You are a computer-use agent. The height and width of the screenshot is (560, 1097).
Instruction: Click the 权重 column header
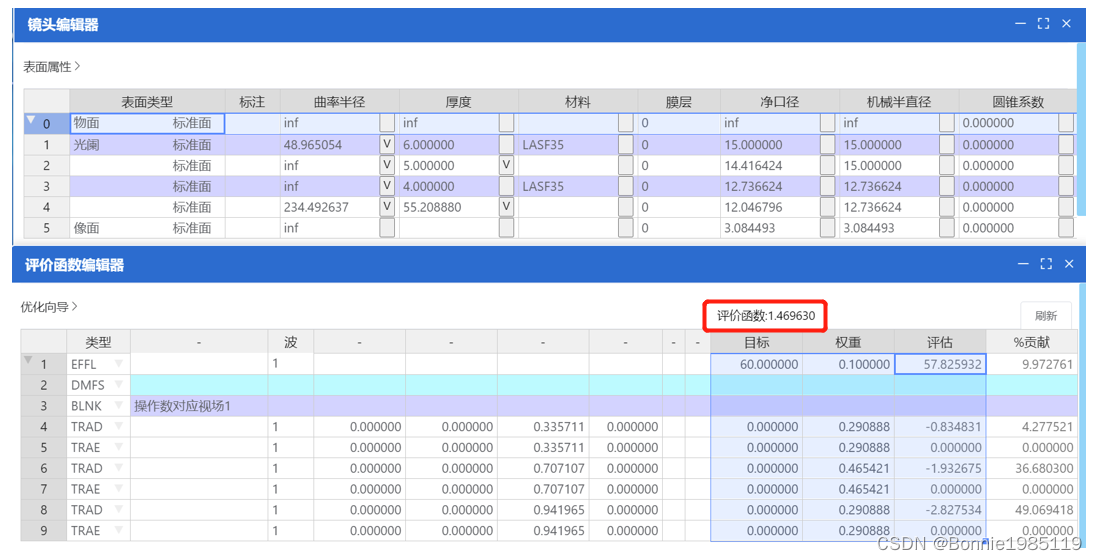(848, 342)
